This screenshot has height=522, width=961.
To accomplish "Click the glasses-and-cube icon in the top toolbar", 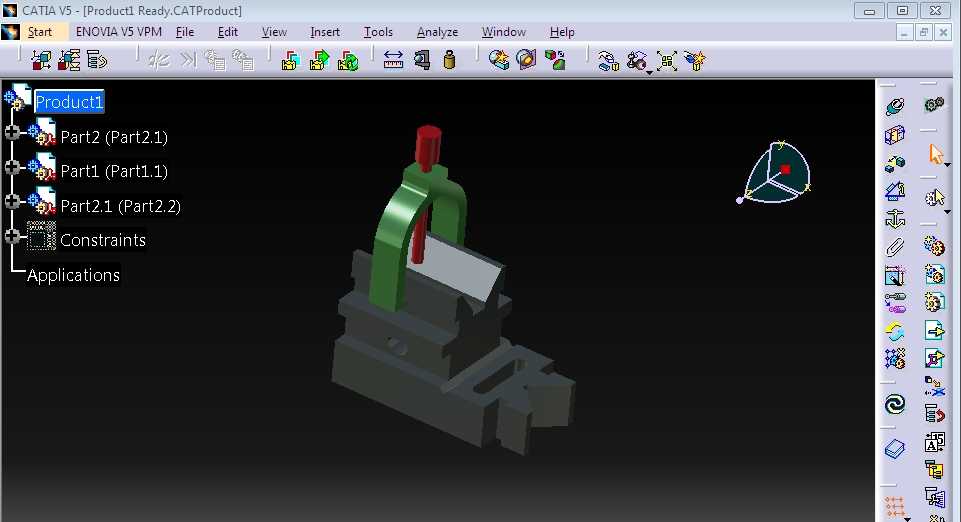I will tap(608, 61).
